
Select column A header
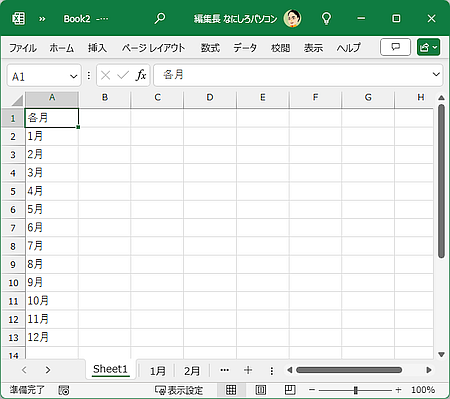click(52, 98)
